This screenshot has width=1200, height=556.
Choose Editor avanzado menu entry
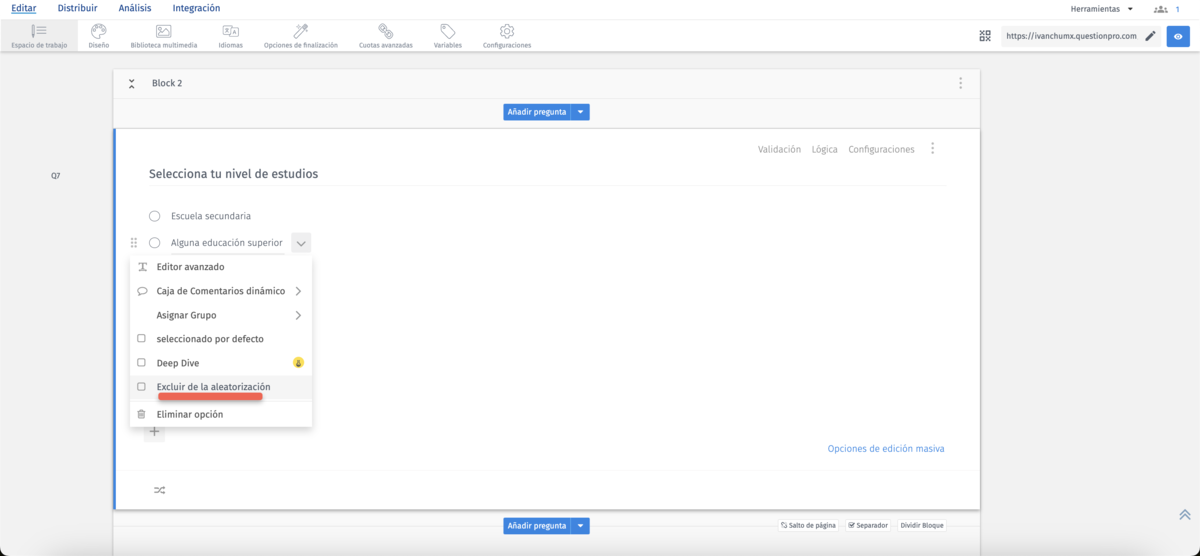click(221, 267)
